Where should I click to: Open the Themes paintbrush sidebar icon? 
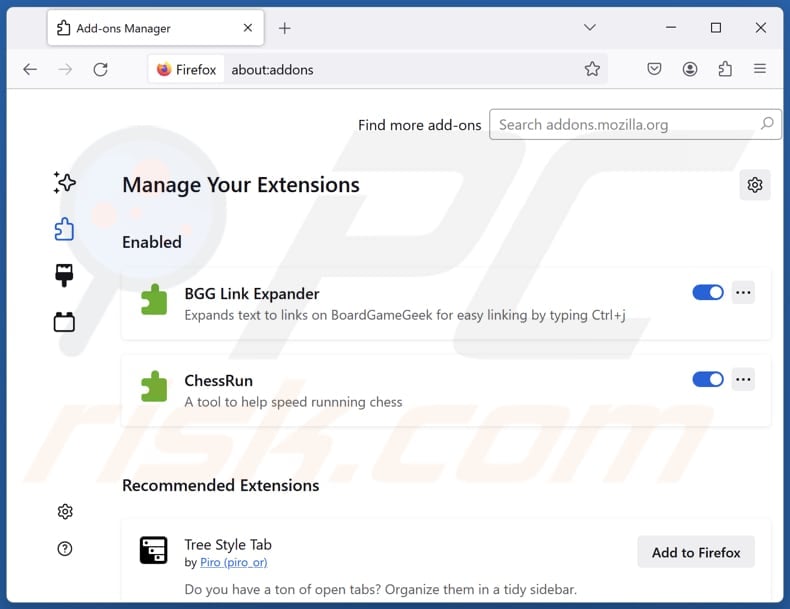(65, 276)
